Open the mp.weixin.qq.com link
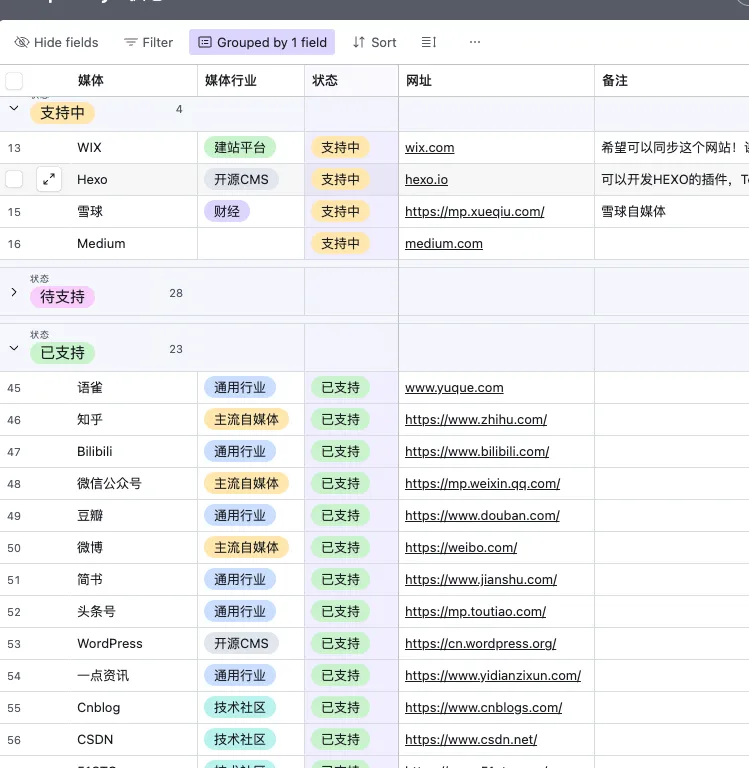The width and height of the screenshot is (749, 768). [483, 484]
